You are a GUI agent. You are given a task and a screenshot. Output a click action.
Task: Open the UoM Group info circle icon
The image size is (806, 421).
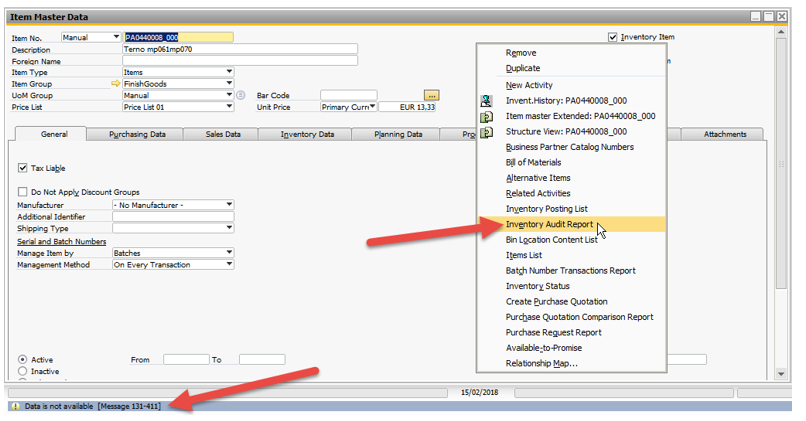point(241,95)
